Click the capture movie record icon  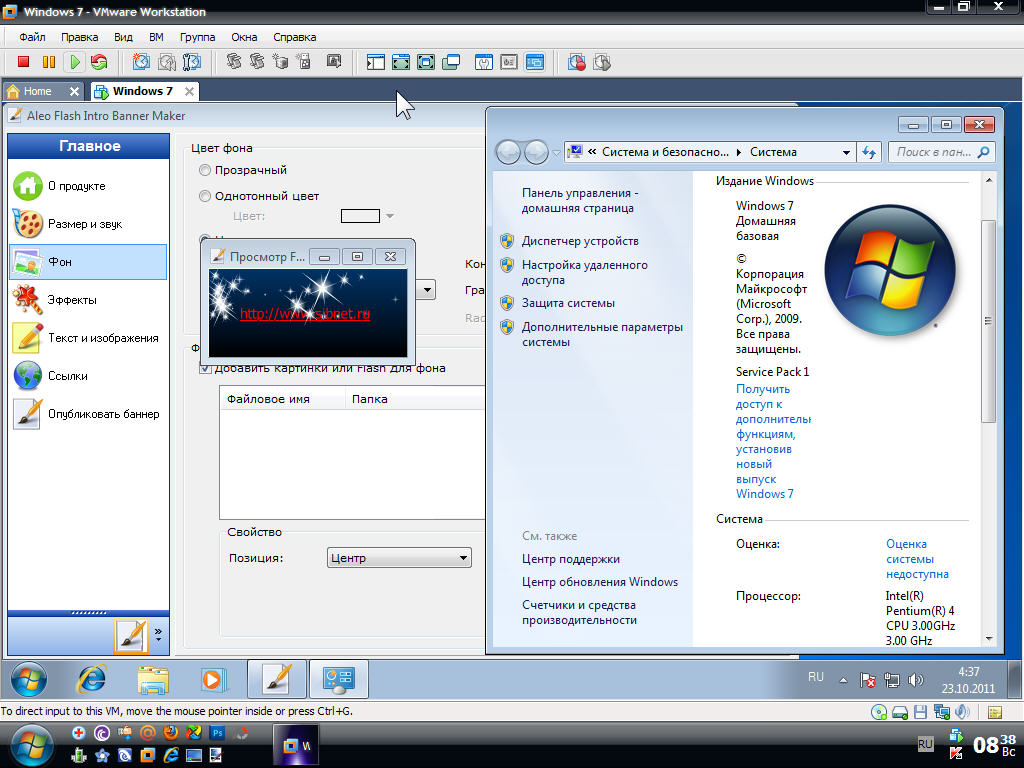[577, 62]
